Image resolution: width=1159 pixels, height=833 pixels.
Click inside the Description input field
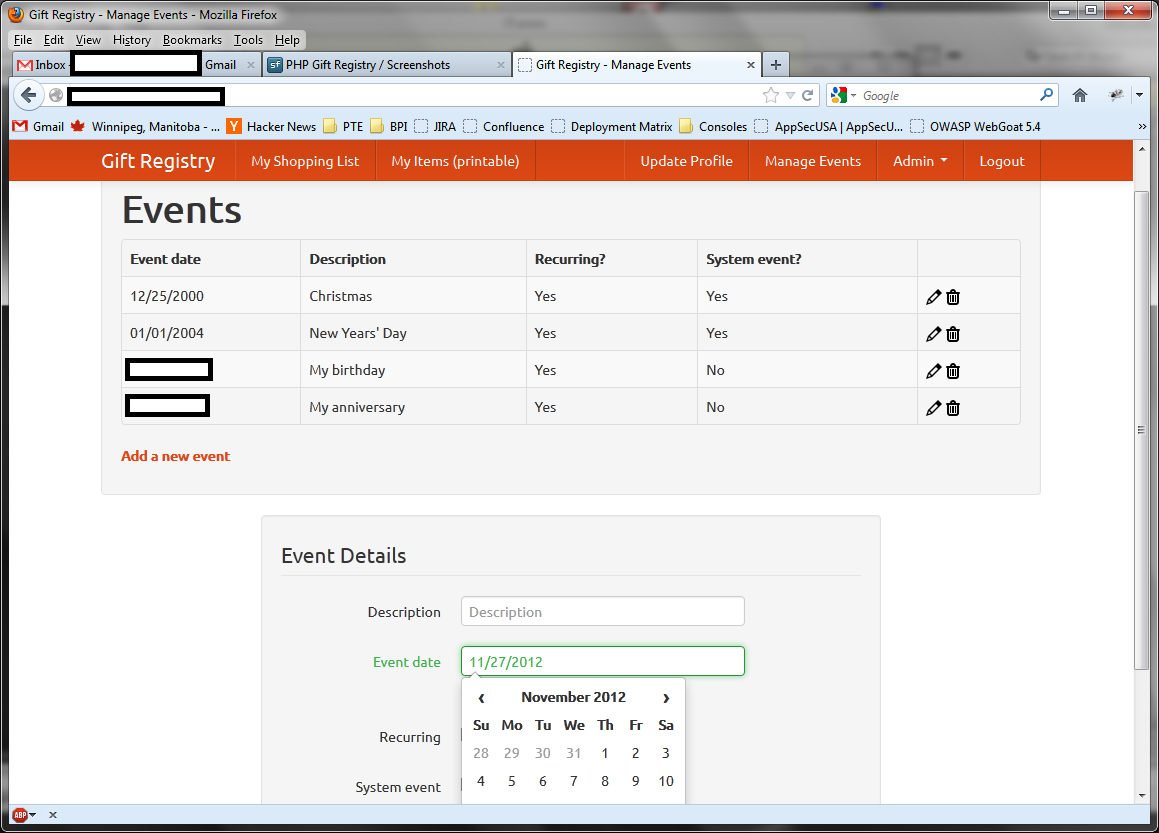[x=602, y=611]
